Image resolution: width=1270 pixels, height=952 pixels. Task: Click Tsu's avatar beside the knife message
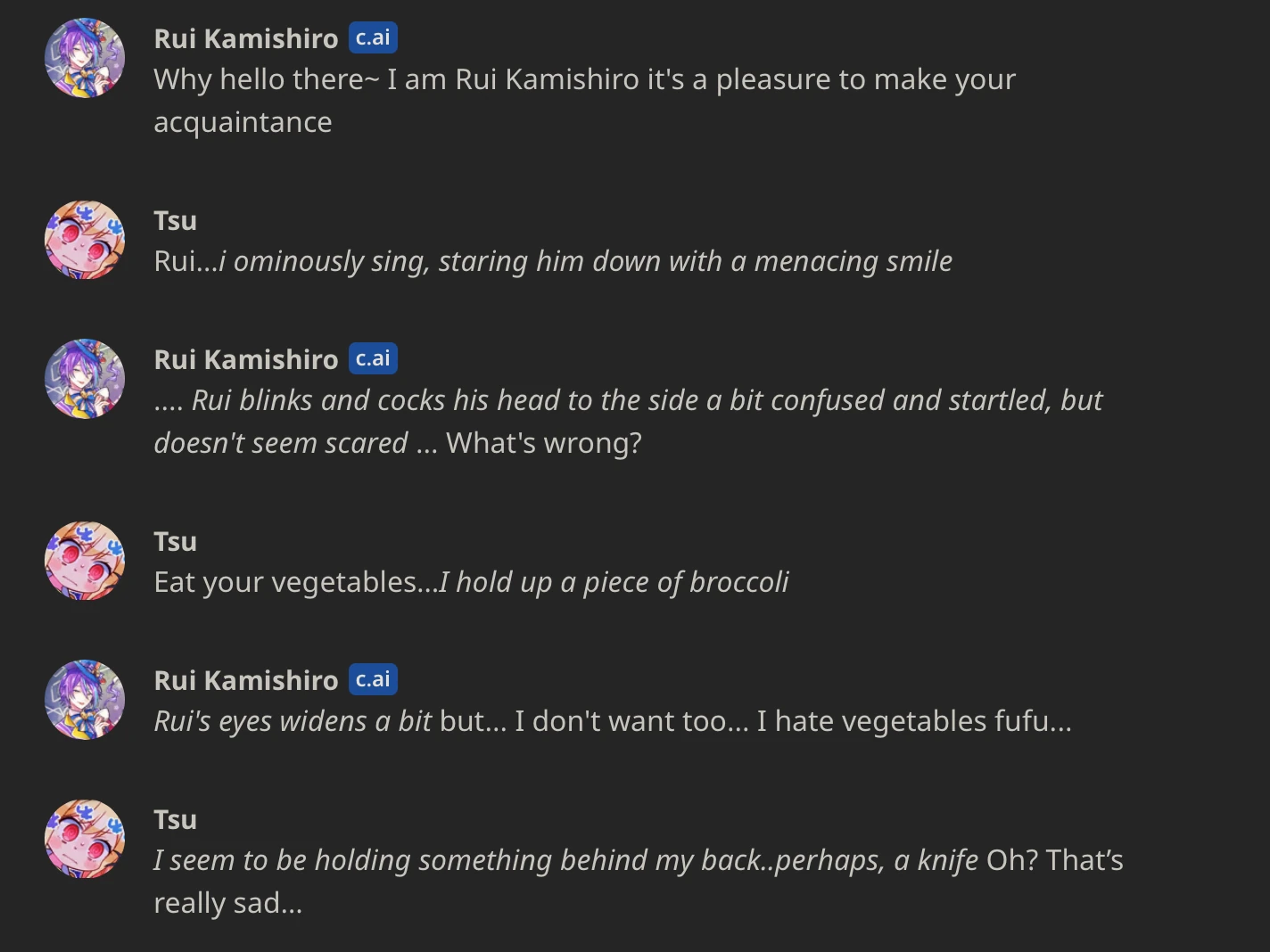[x=84, y=839]
